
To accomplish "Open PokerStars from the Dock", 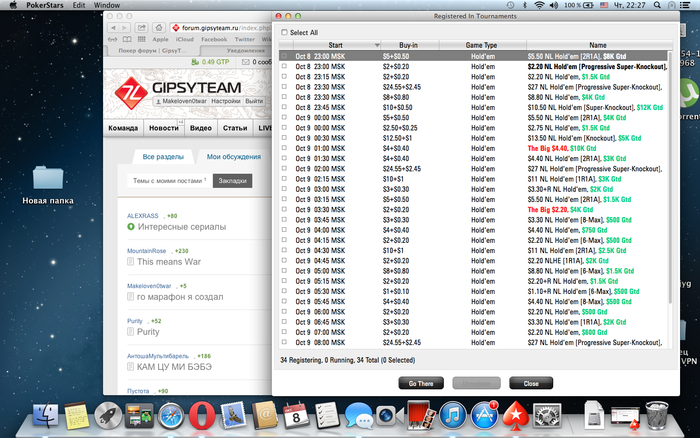I will pos(516,416).
